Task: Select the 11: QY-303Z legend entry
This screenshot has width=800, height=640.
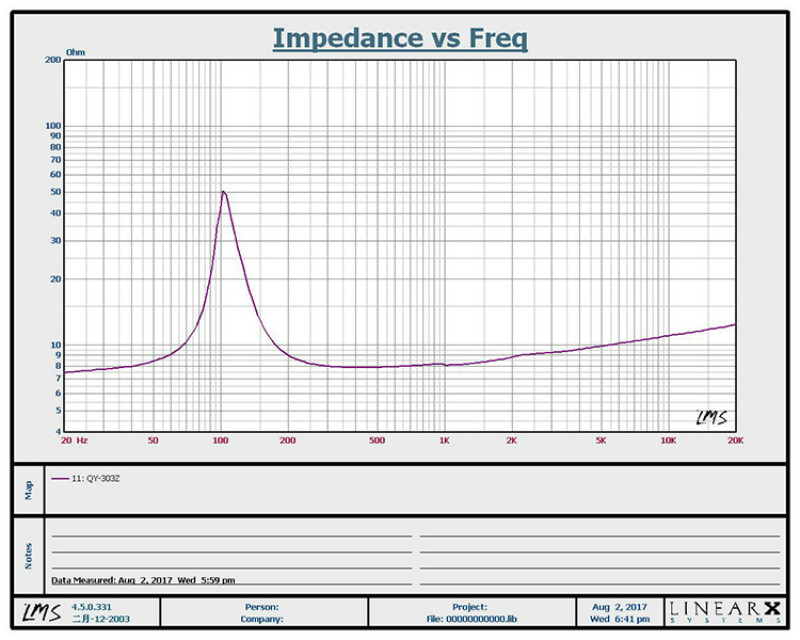Action: tap(96, 478)
